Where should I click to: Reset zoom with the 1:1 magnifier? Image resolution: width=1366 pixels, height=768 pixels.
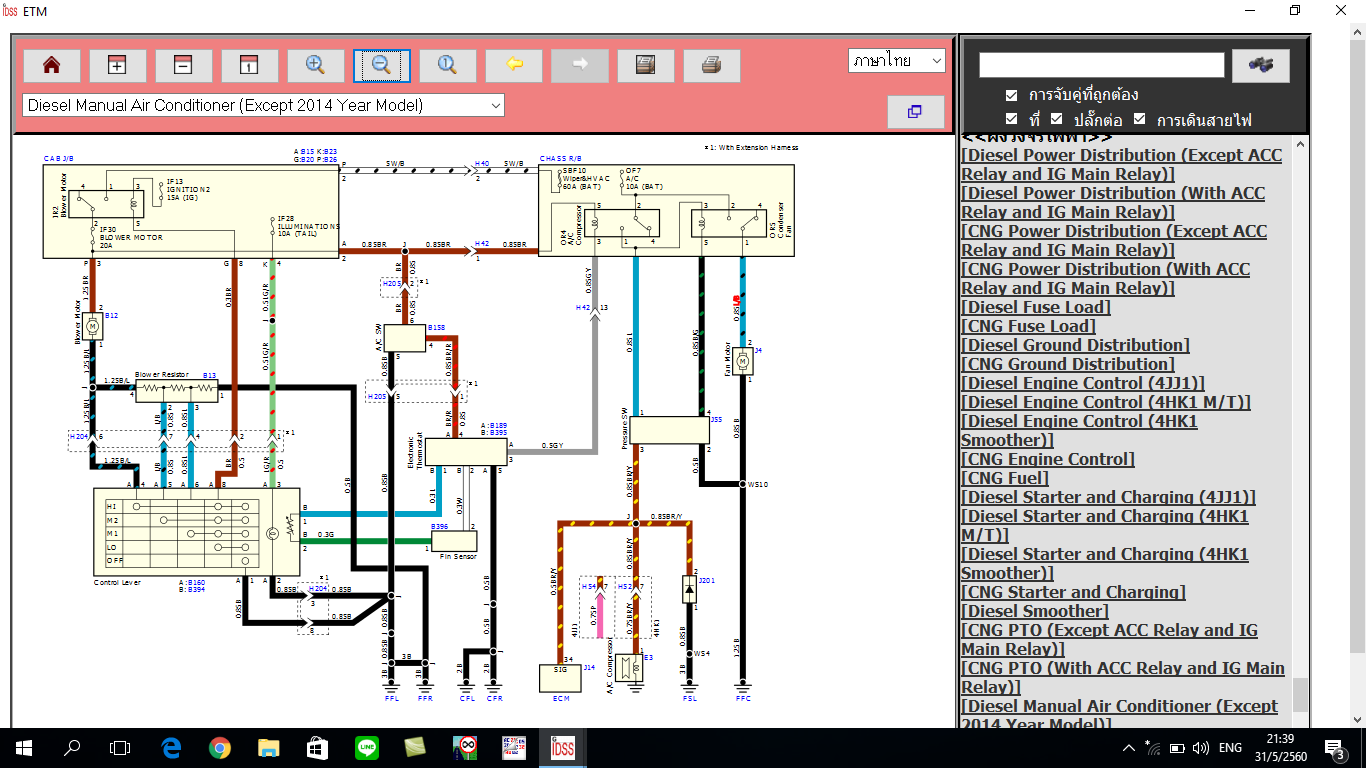pyautogui.click(x=447, y=66)
